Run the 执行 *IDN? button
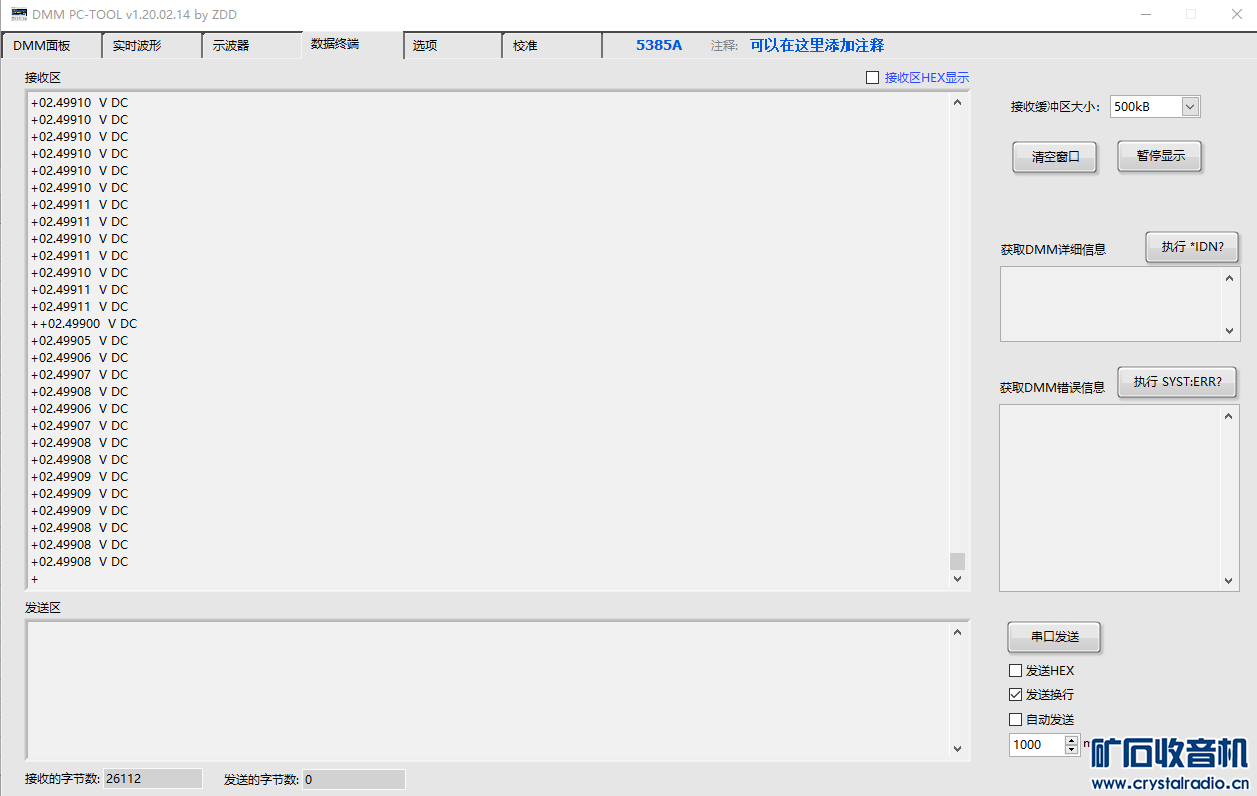The height and width of the screenshot is (796, 1257). tap(1192, 247)
